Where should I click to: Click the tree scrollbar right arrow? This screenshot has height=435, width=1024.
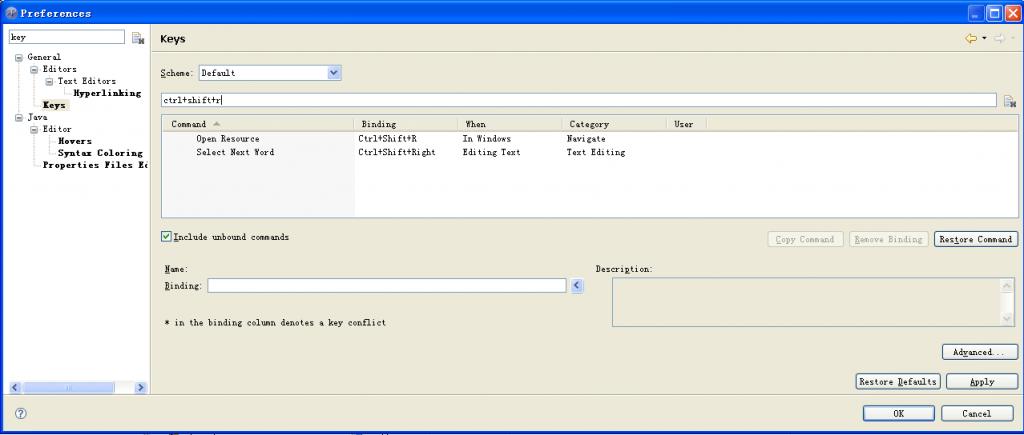140,387
